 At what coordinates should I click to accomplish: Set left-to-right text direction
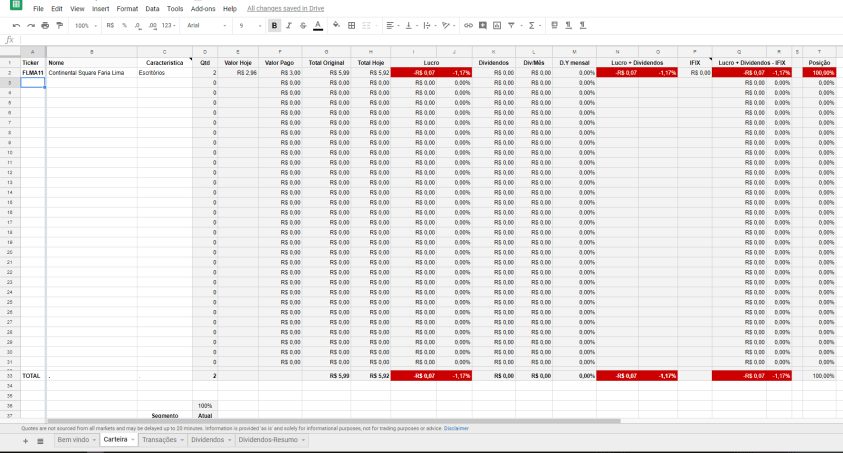[568, 25]
